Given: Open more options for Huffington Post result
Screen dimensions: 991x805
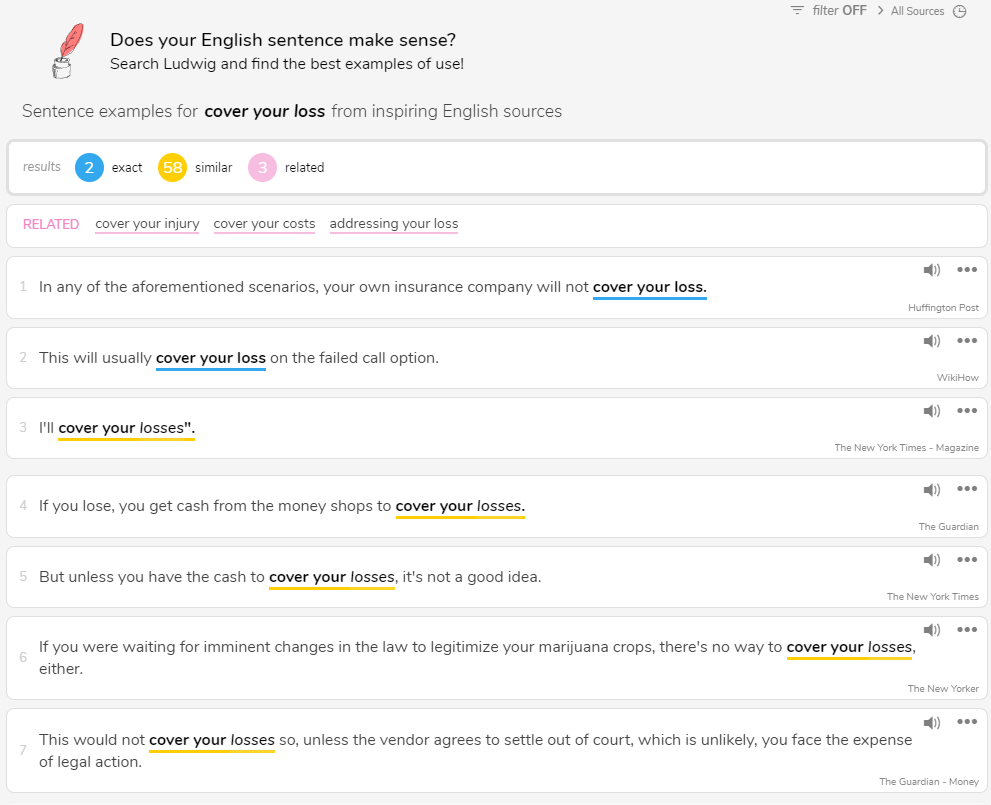Looking at the screenshot, I should point(966,270).
